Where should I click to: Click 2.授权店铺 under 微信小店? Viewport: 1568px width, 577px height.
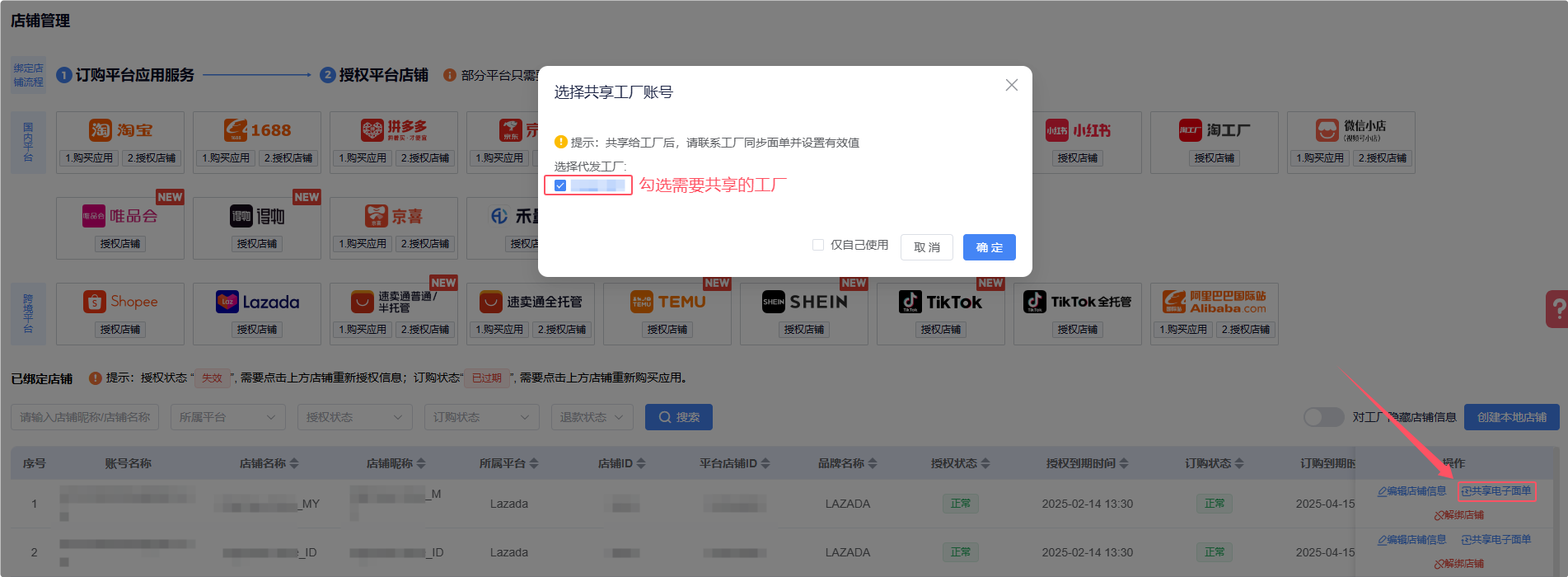pos(1383,158)
